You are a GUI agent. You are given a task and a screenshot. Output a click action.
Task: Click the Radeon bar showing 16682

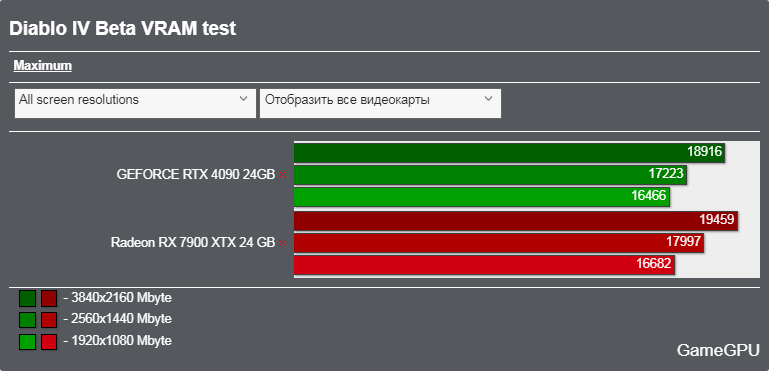(484, 265)
